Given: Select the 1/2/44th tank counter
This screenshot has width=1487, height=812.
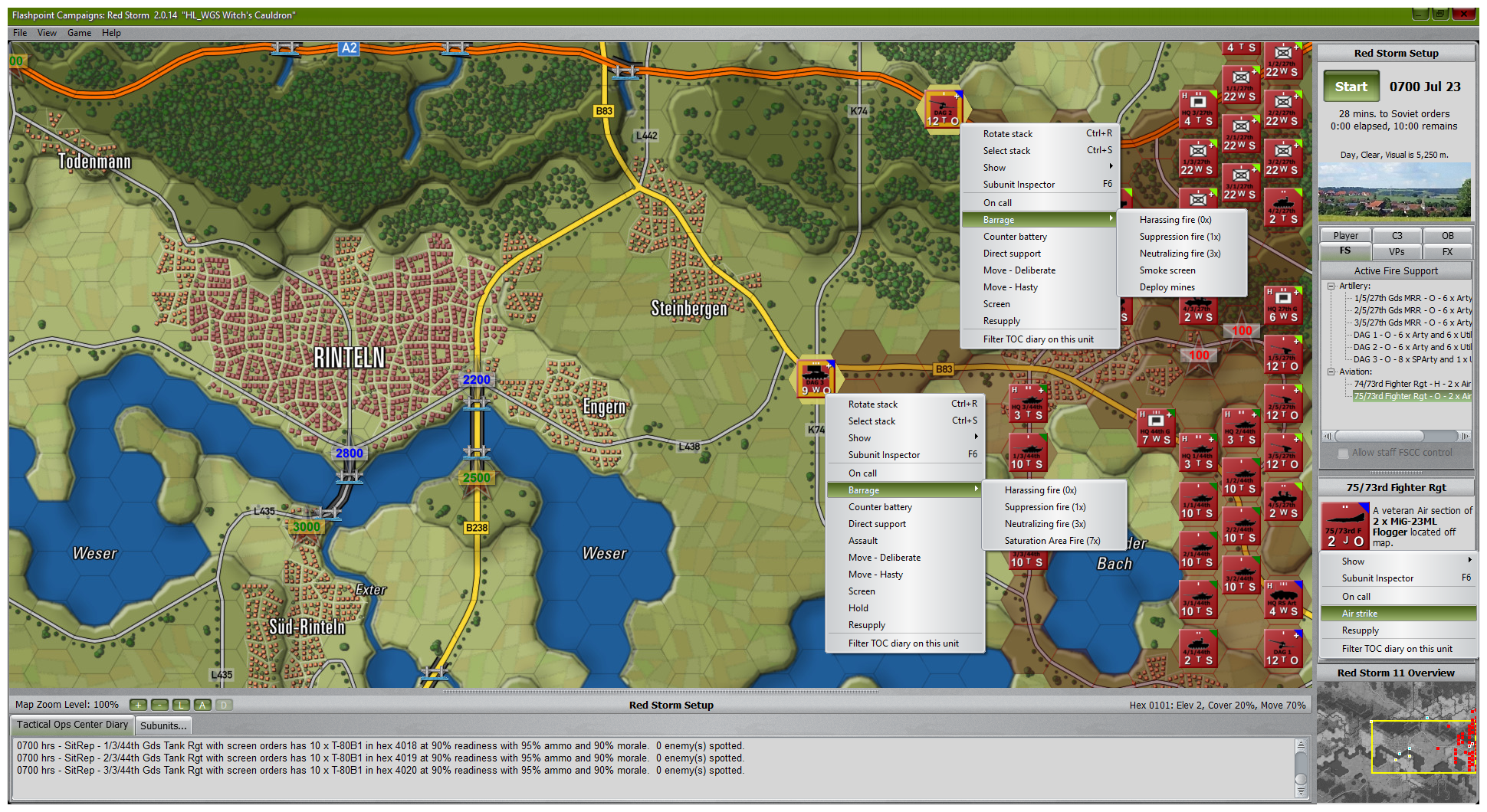Looking at the screenshot, I should [x=1241, y=476].
